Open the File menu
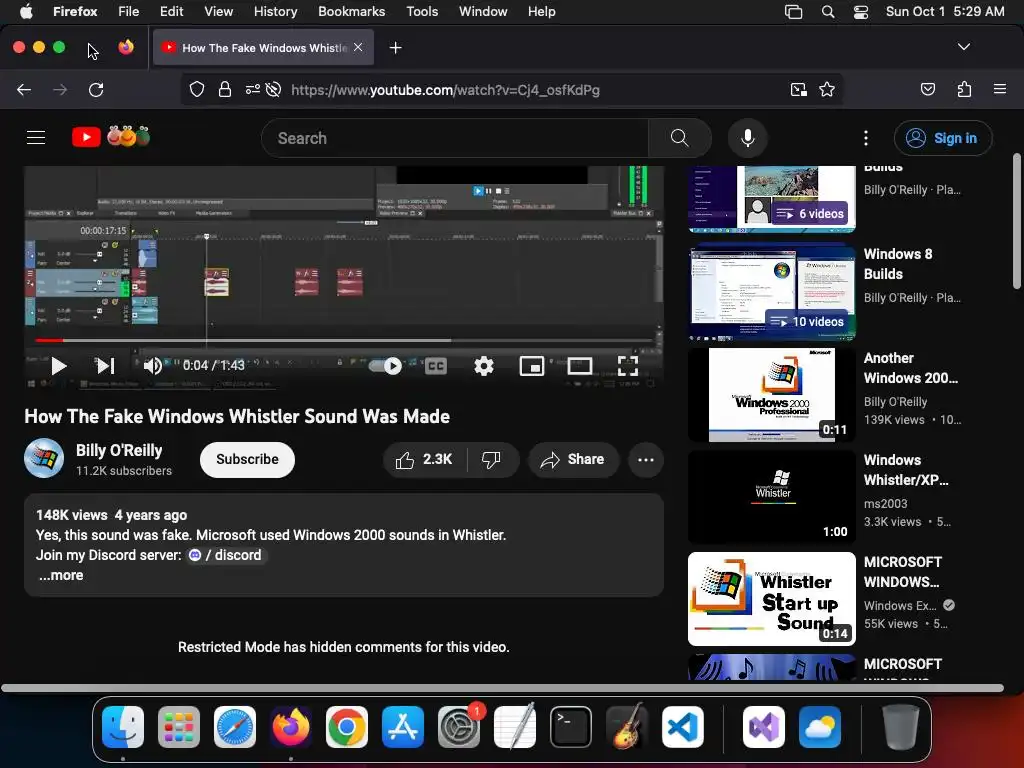The height and width of the screenshot is (768, 1024). click(129, 11)
